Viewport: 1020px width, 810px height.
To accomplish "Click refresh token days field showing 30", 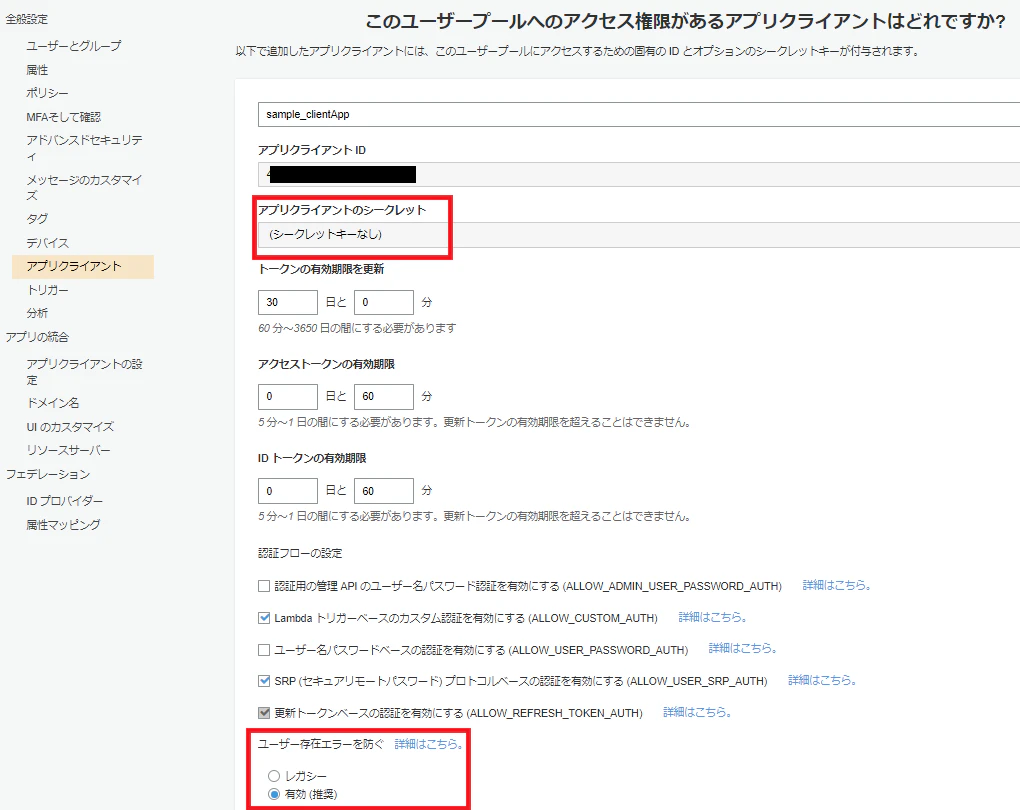I will point(288,303).
